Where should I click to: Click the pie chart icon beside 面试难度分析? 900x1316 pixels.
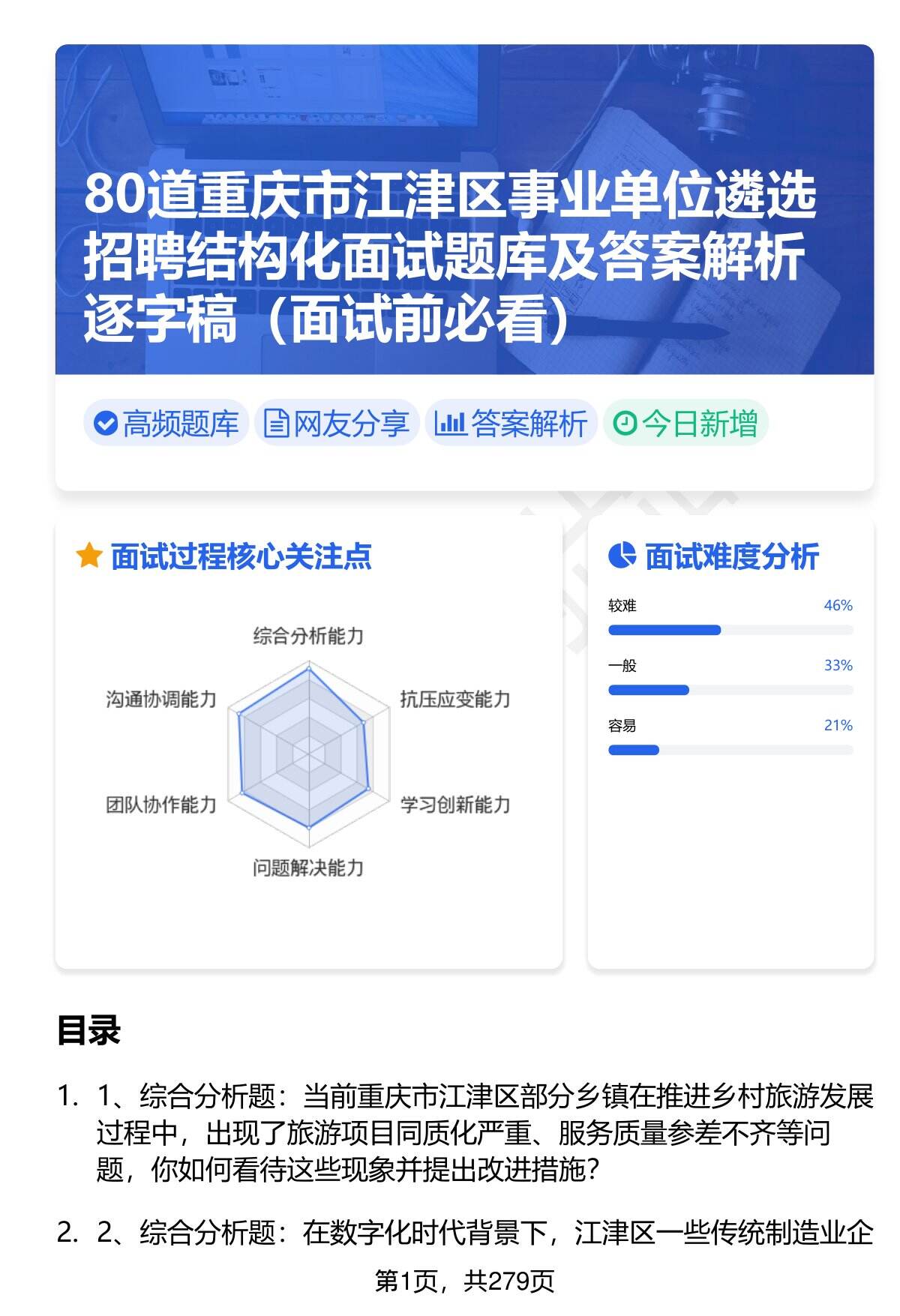[x=622, y=556]
